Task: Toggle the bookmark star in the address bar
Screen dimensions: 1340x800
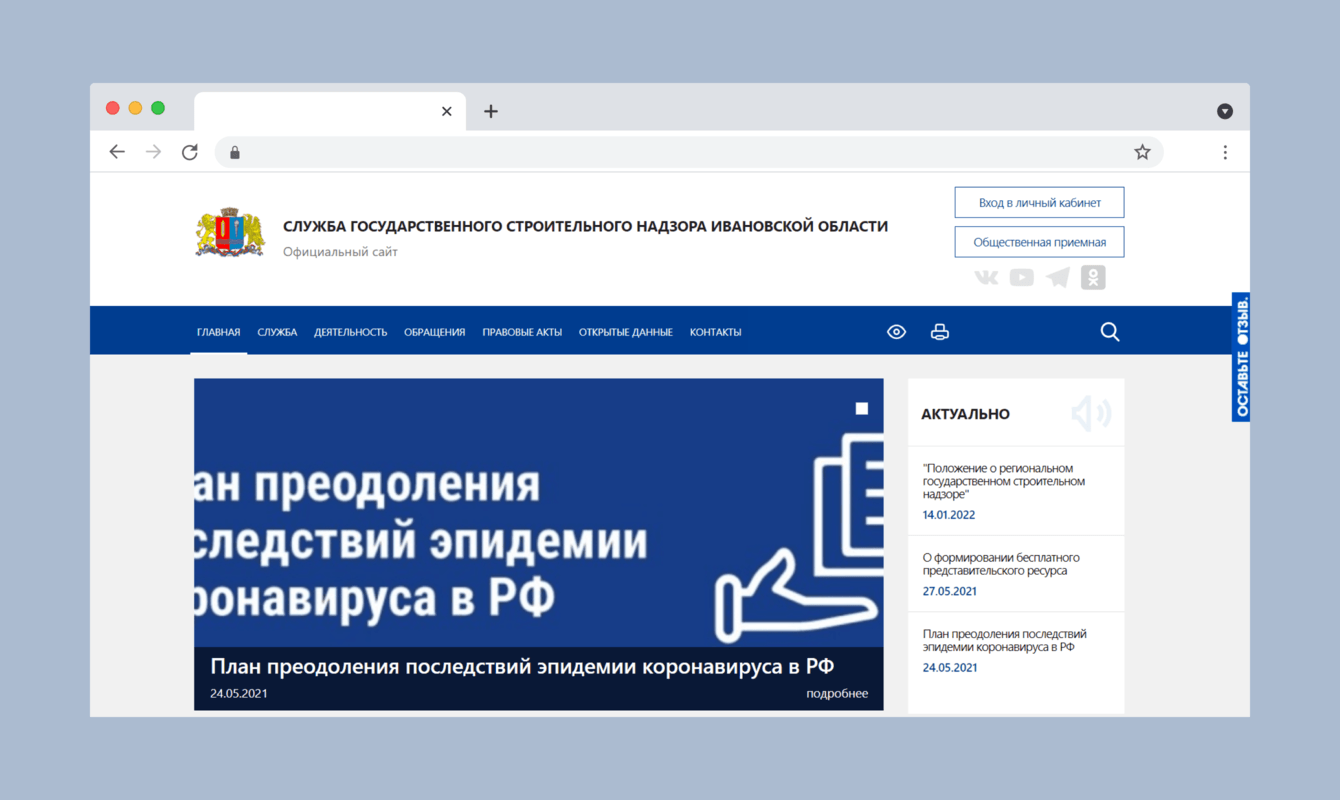Action: 1142,151
